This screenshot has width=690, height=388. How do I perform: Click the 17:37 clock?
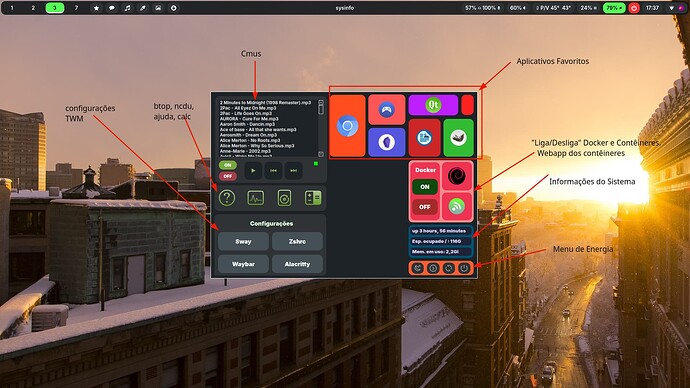pos(652,8)
